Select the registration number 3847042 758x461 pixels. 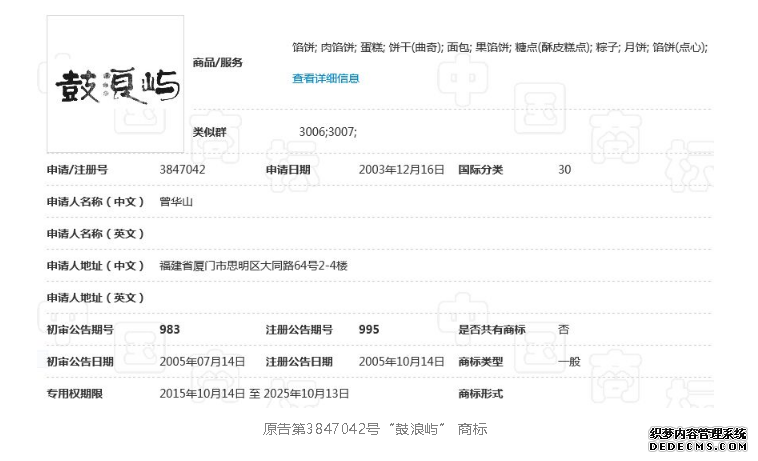(182, 170)
